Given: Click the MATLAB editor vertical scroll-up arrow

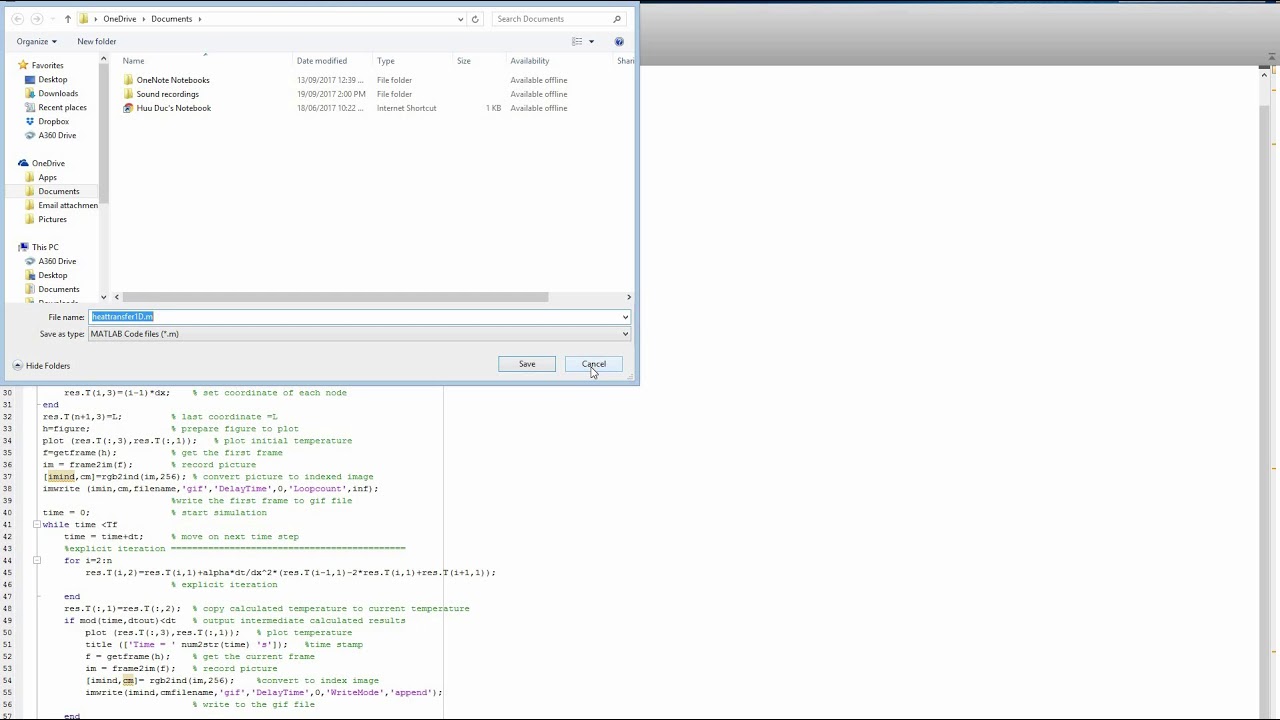Looking at the screenshot, I should point(1264,74).
